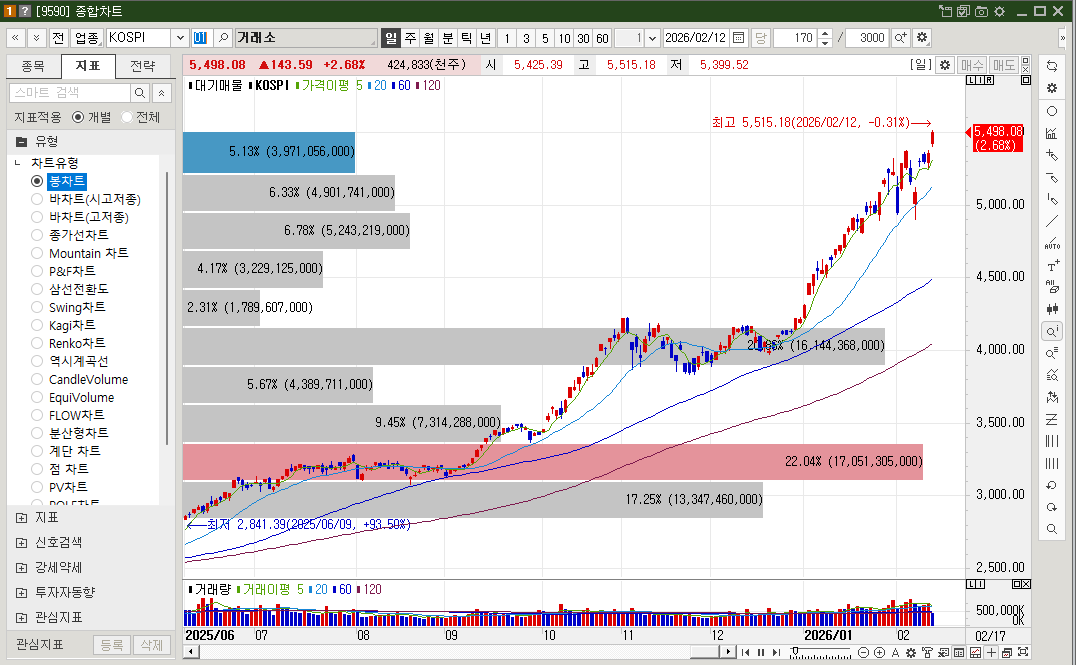Click the plus zoom-in icon below the chart

point(879,653)
